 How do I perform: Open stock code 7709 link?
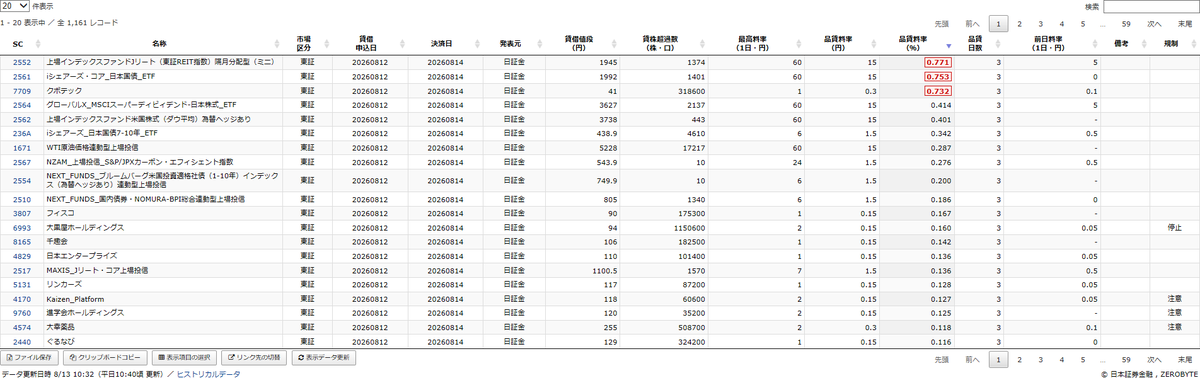click(x=22, y=91)
